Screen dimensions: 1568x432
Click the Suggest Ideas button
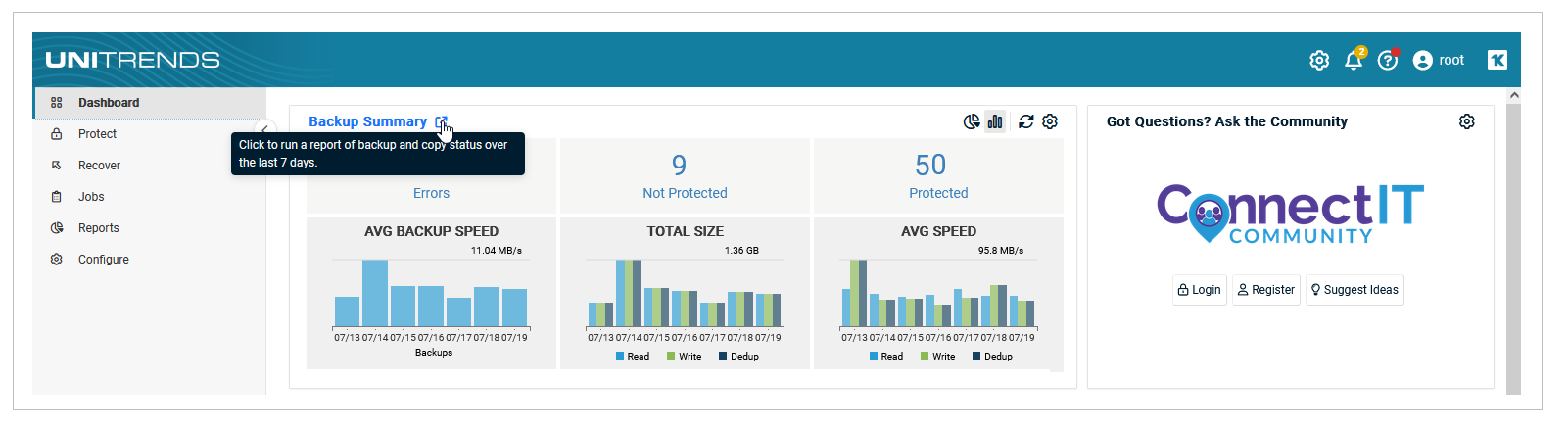[1354, 290]
